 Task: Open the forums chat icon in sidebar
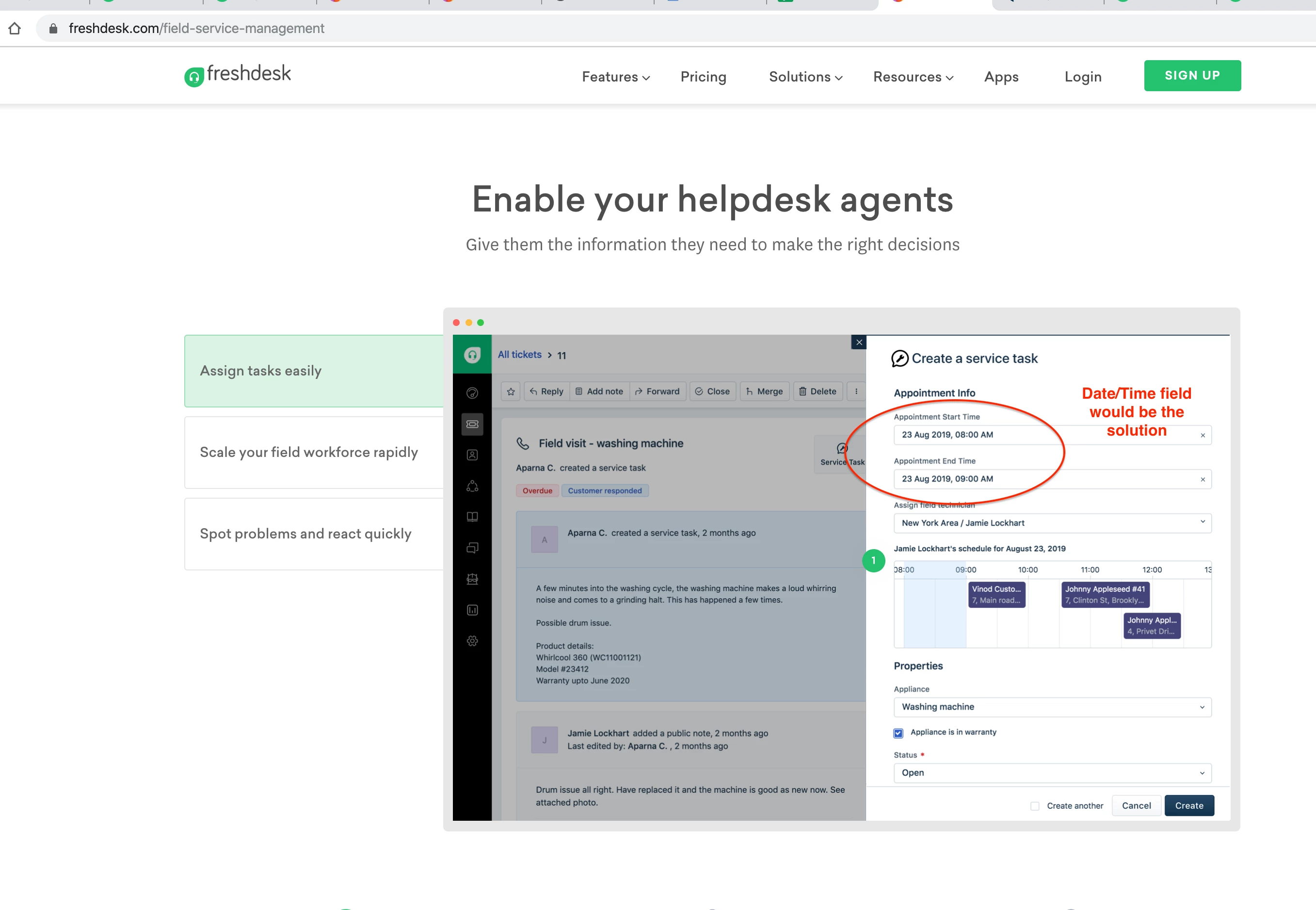472,548
